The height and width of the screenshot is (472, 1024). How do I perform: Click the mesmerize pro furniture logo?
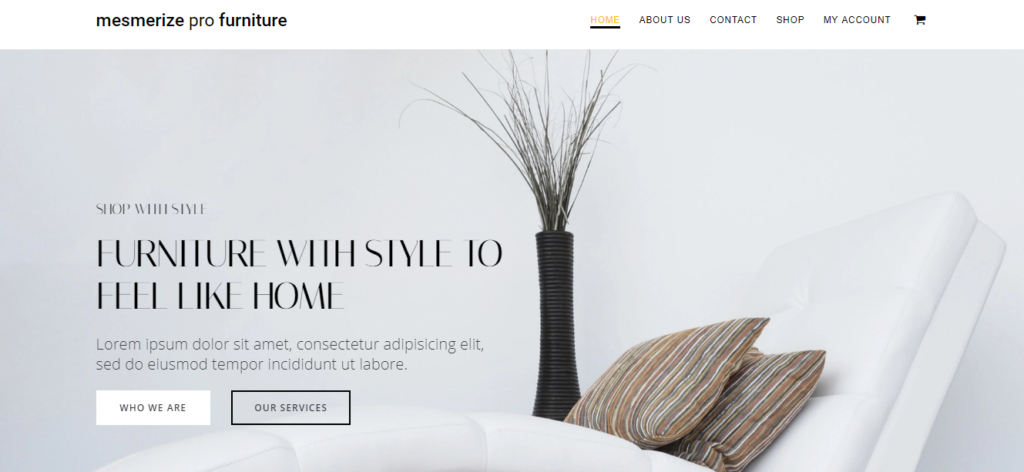[191, 20]
